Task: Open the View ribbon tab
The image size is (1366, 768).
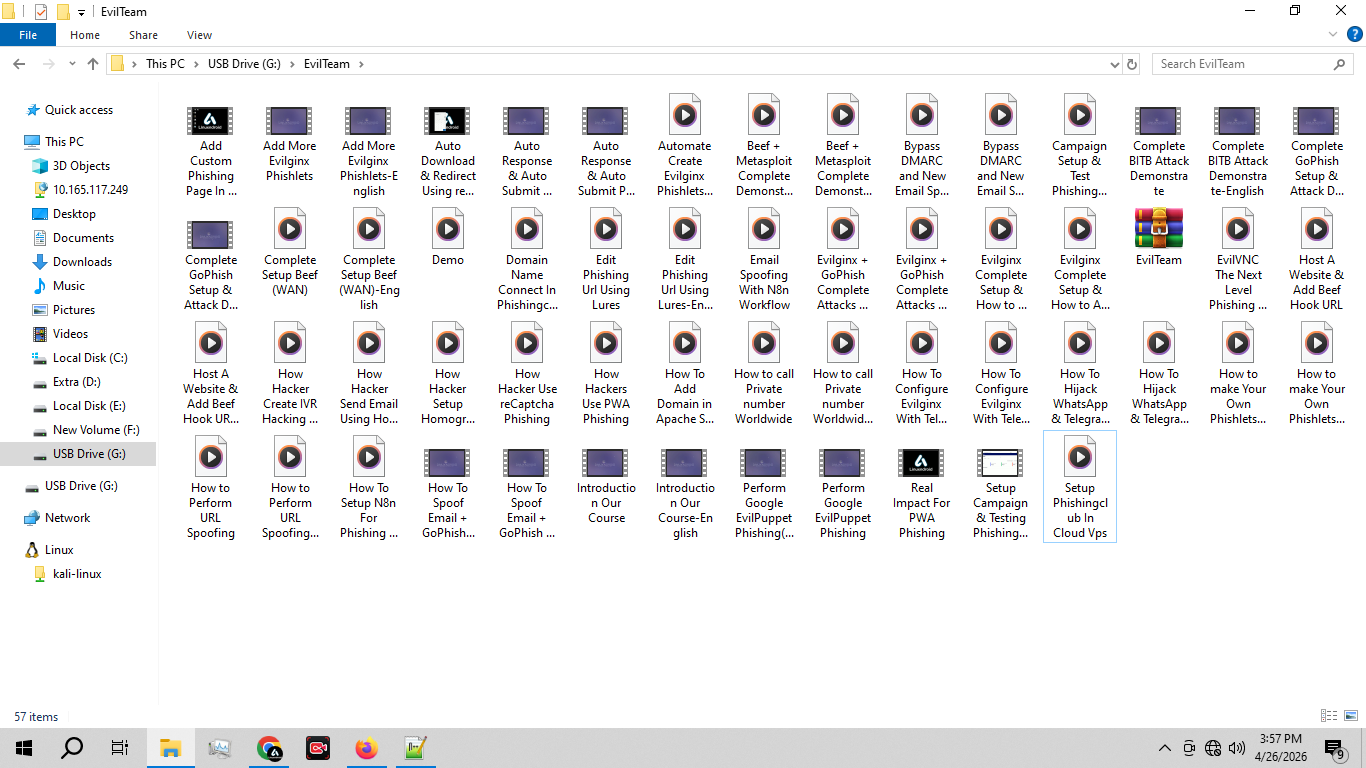Action: (199, 35)
